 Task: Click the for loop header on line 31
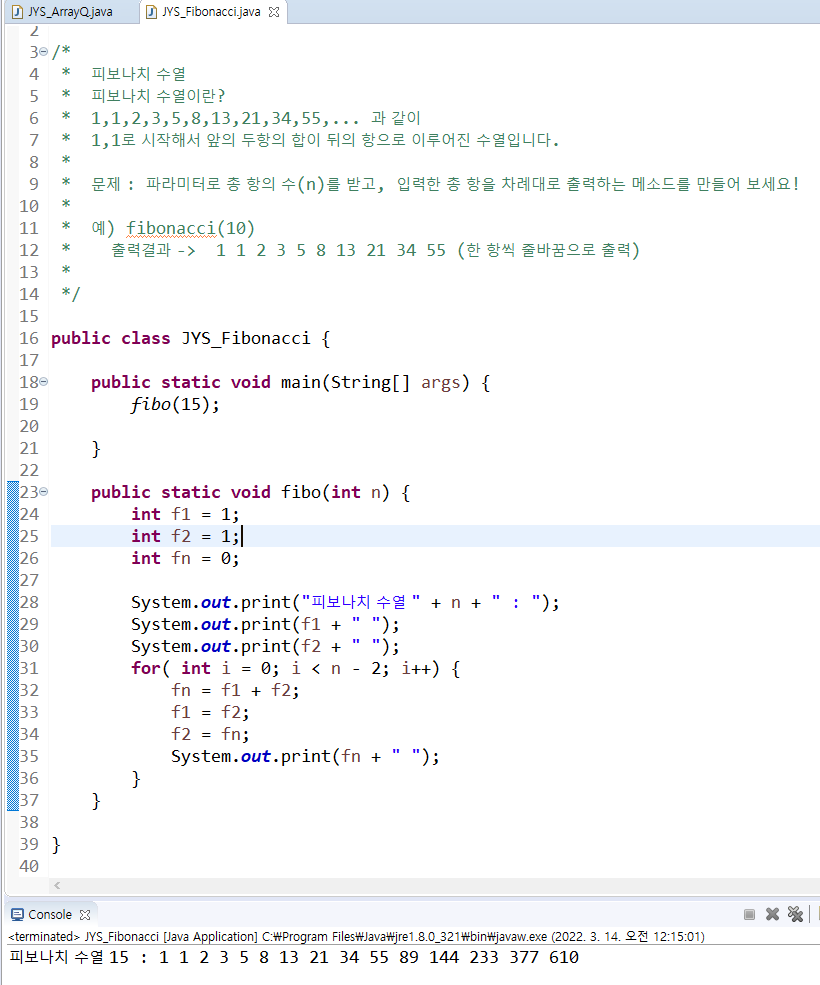pos(295,668)
